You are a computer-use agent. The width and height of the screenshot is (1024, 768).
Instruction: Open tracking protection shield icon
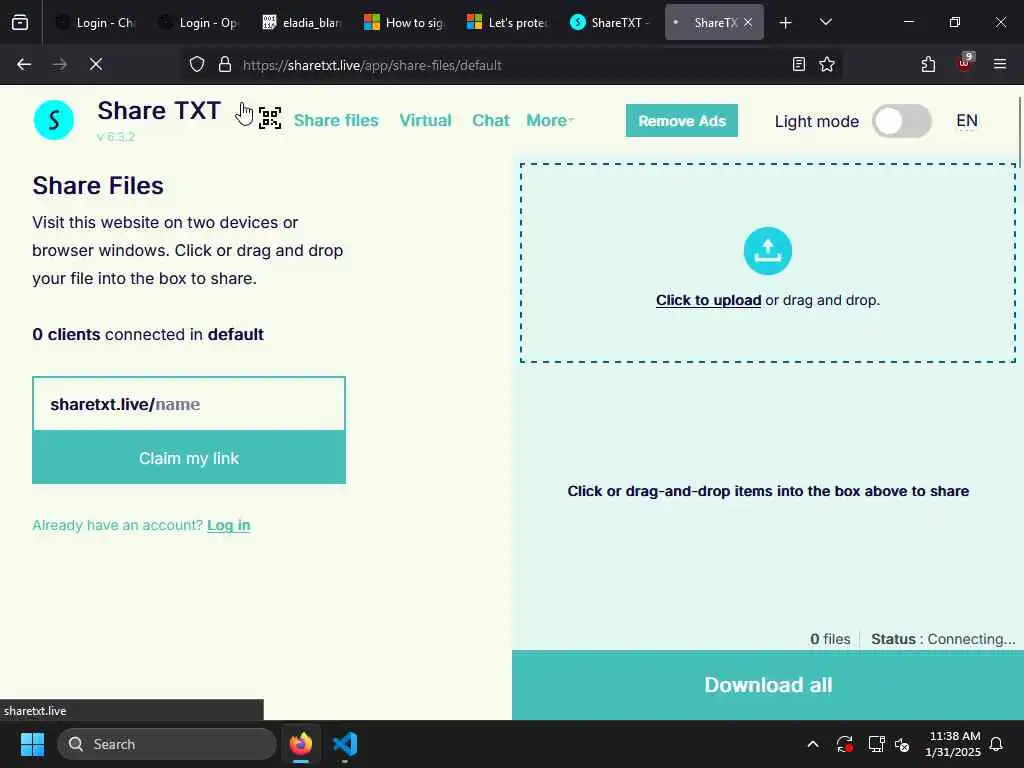tap(197, 65)
